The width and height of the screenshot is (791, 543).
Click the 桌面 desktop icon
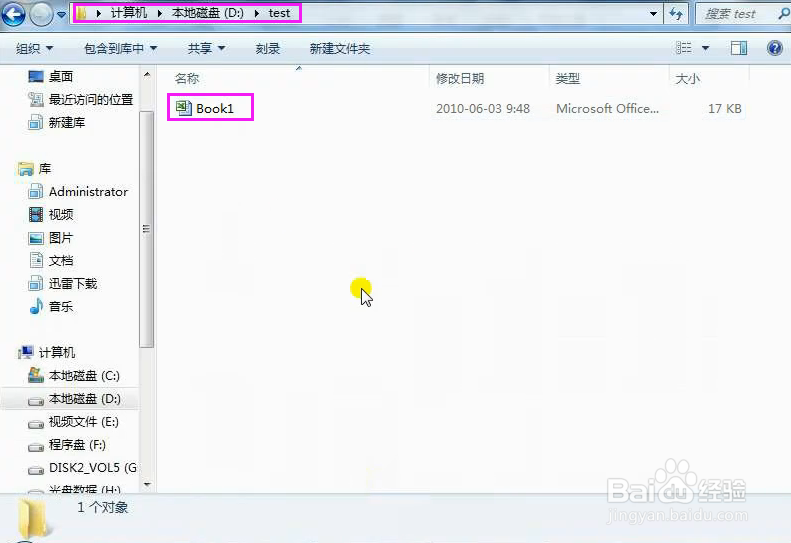tap(36, 77)
